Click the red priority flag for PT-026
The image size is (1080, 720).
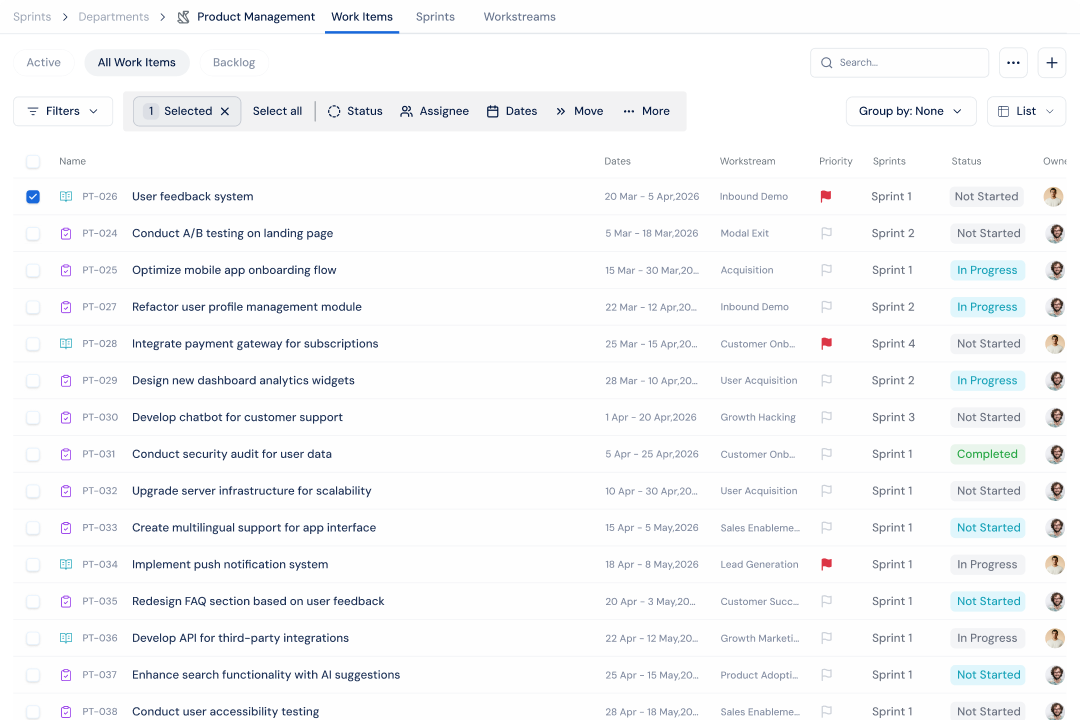pos(825,196)
